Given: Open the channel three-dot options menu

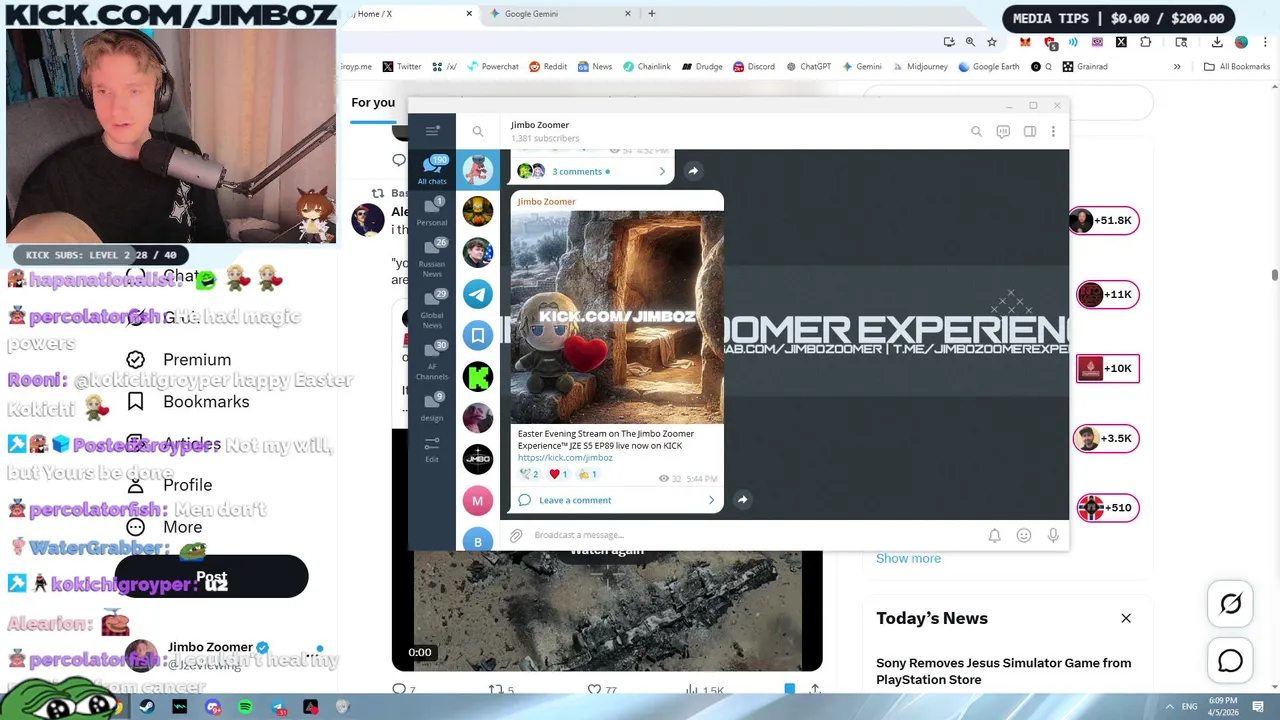Looking at the screenshot, I should click(x=1053, y=131).
